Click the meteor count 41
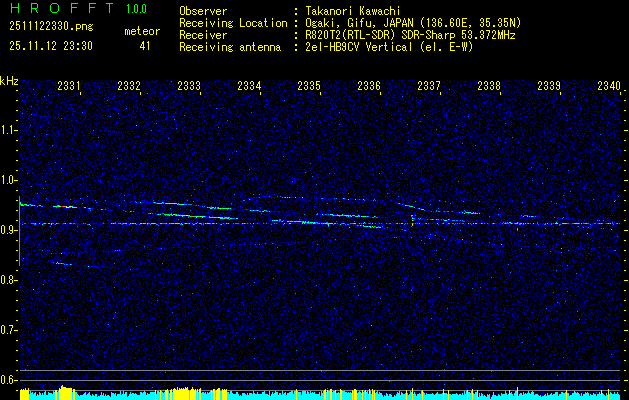 click(145, 46)
